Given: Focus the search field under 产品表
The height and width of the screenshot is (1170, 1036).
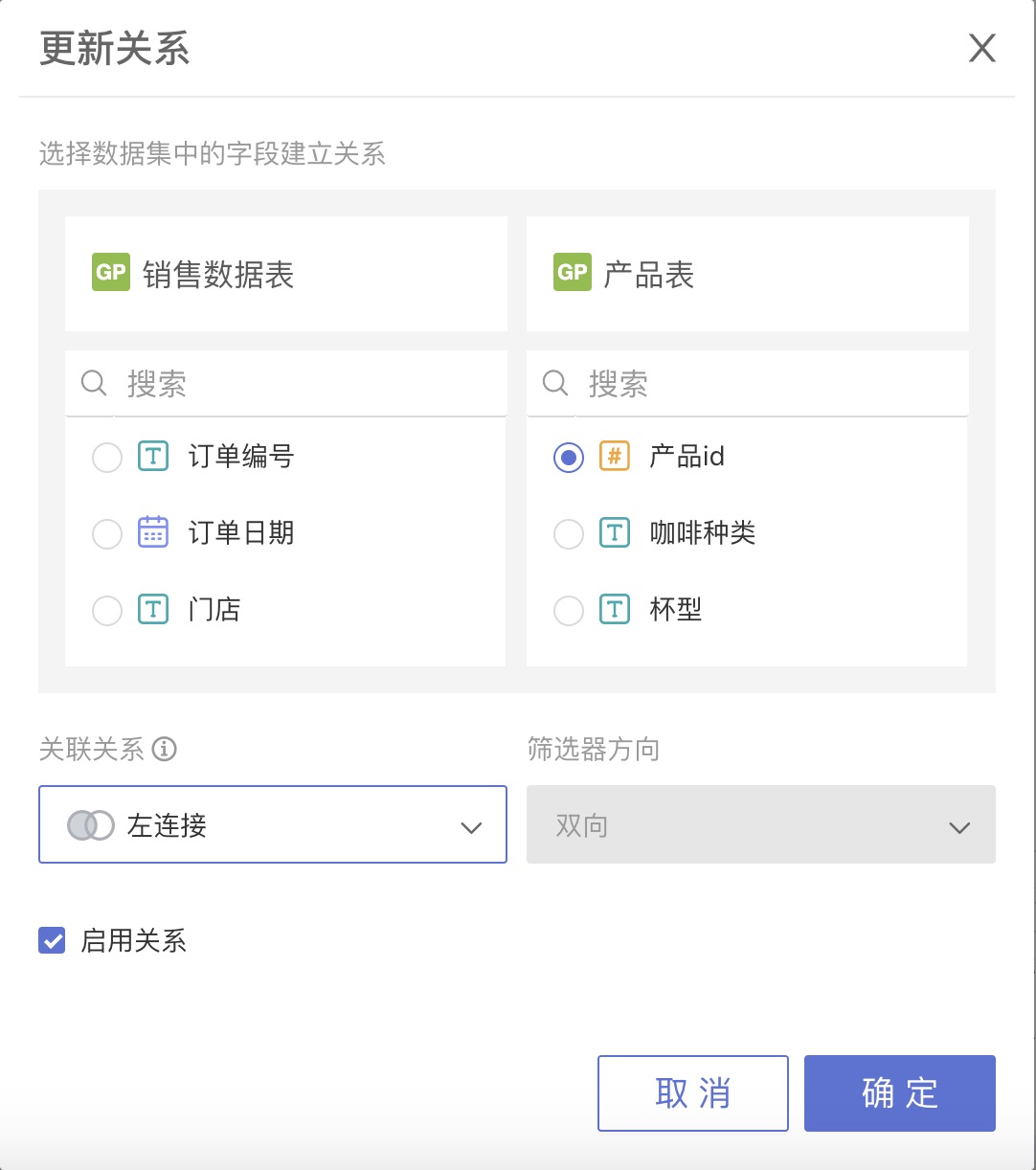Looking at the screenshot, I should [x=748, y=384].
